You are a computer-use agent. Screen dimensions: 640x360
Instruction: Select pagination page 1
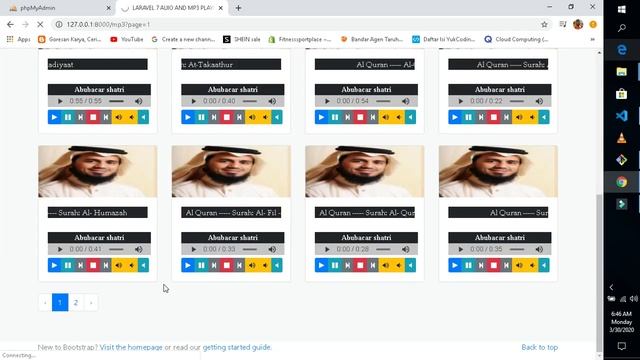(x=60, y=303)
